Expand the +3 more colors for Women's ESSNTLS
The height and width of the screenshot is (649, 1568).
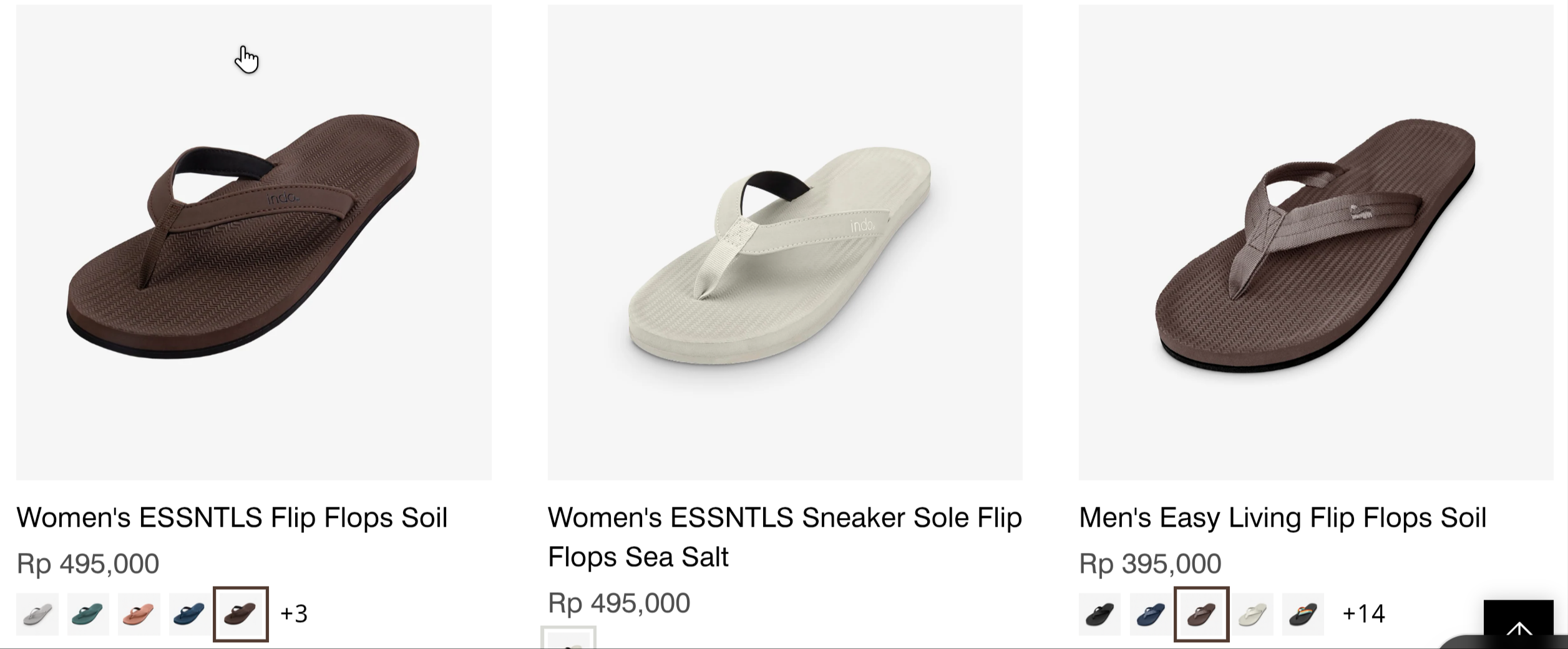coord(294,614)
